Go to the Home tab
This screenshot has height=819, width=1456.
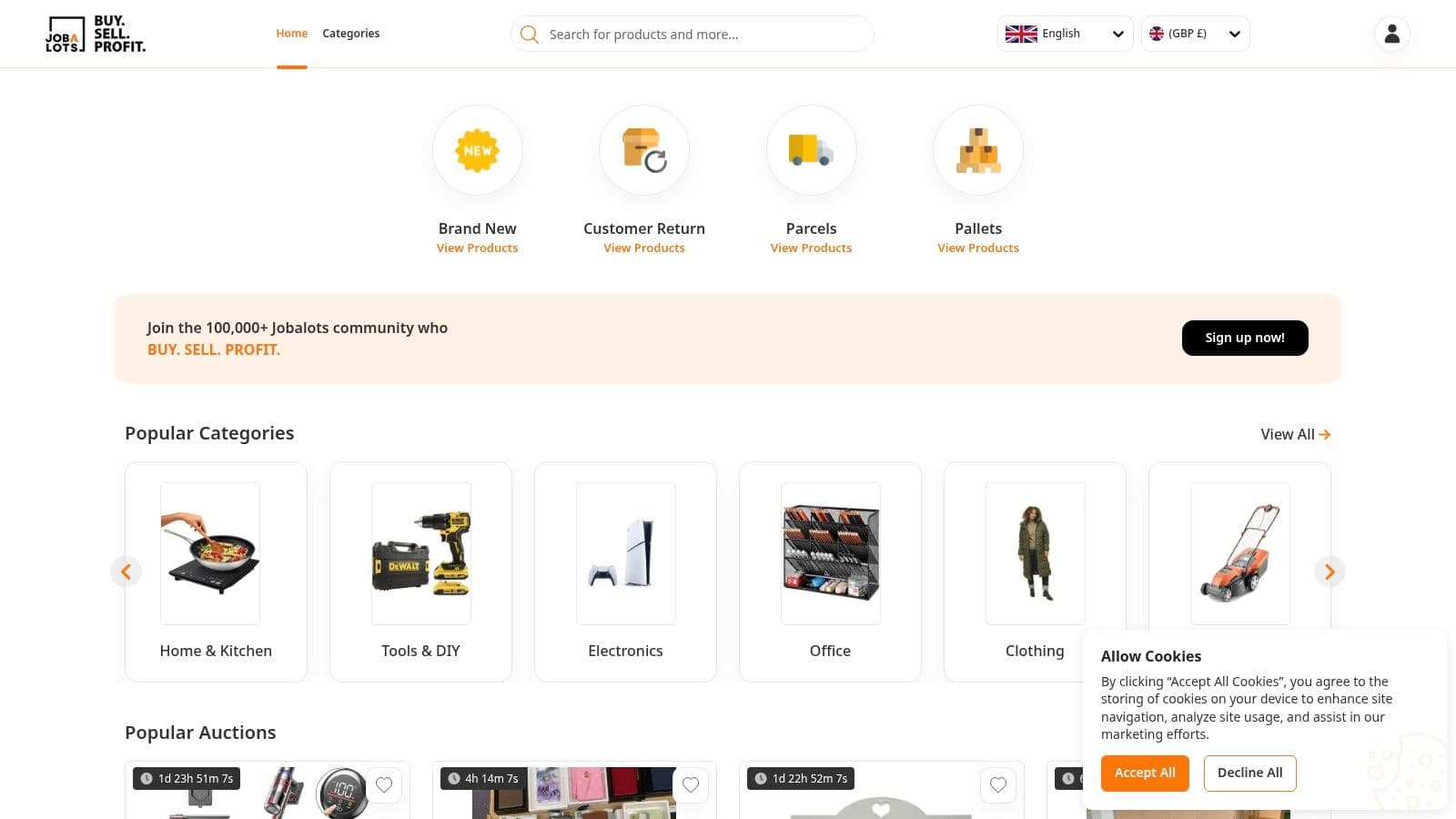coord(291,34)
